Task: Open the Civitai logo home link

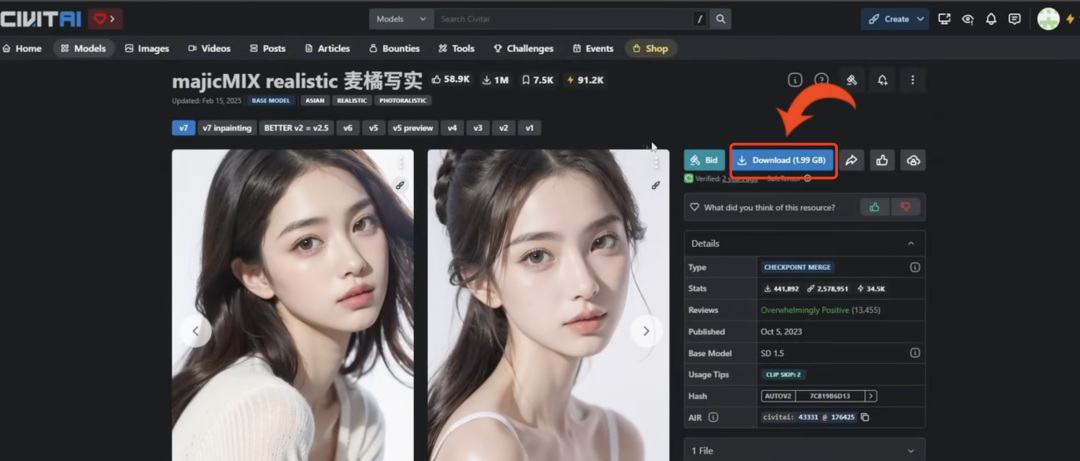Action: [x=41, y=19]
